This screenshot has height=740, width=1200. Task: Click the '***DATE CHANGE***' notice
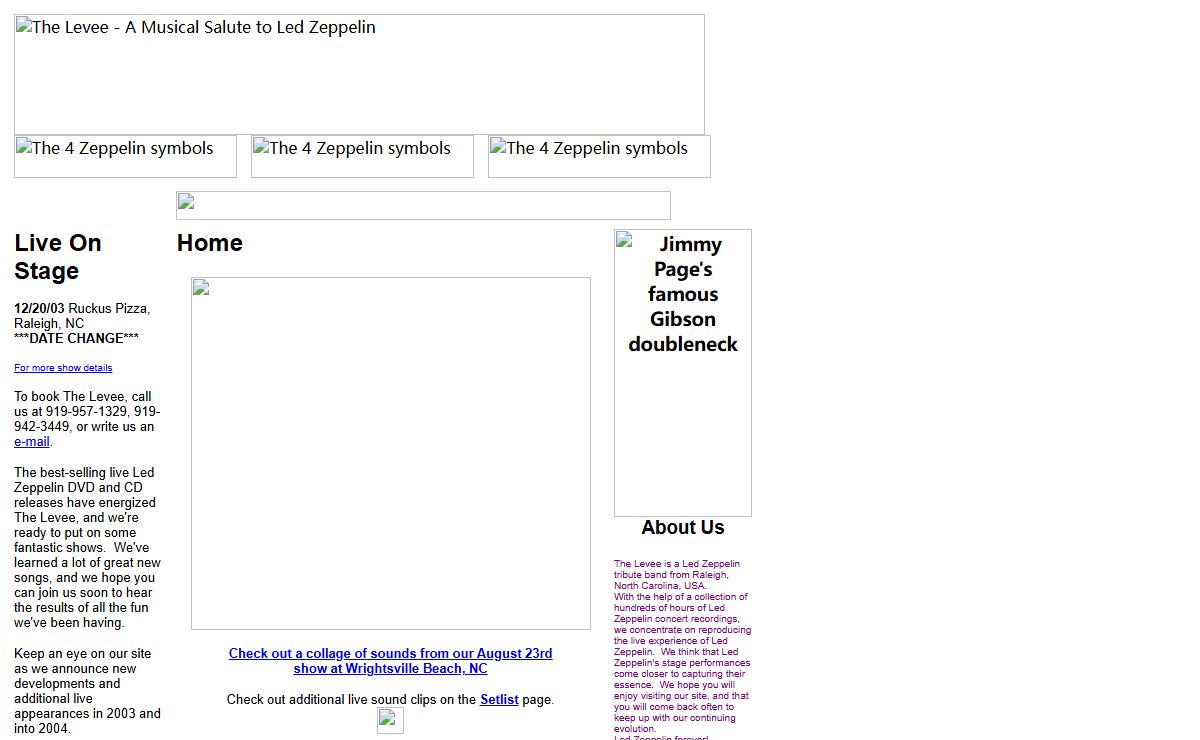coord(76,339)
